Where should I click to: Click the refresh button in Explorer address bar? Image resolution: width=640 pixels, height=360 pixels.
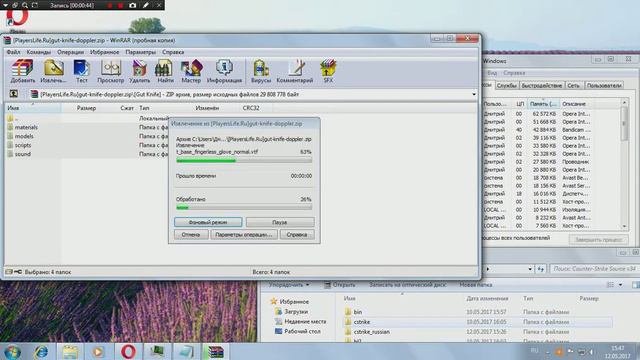pyautogui.click(x=540, y=269)
